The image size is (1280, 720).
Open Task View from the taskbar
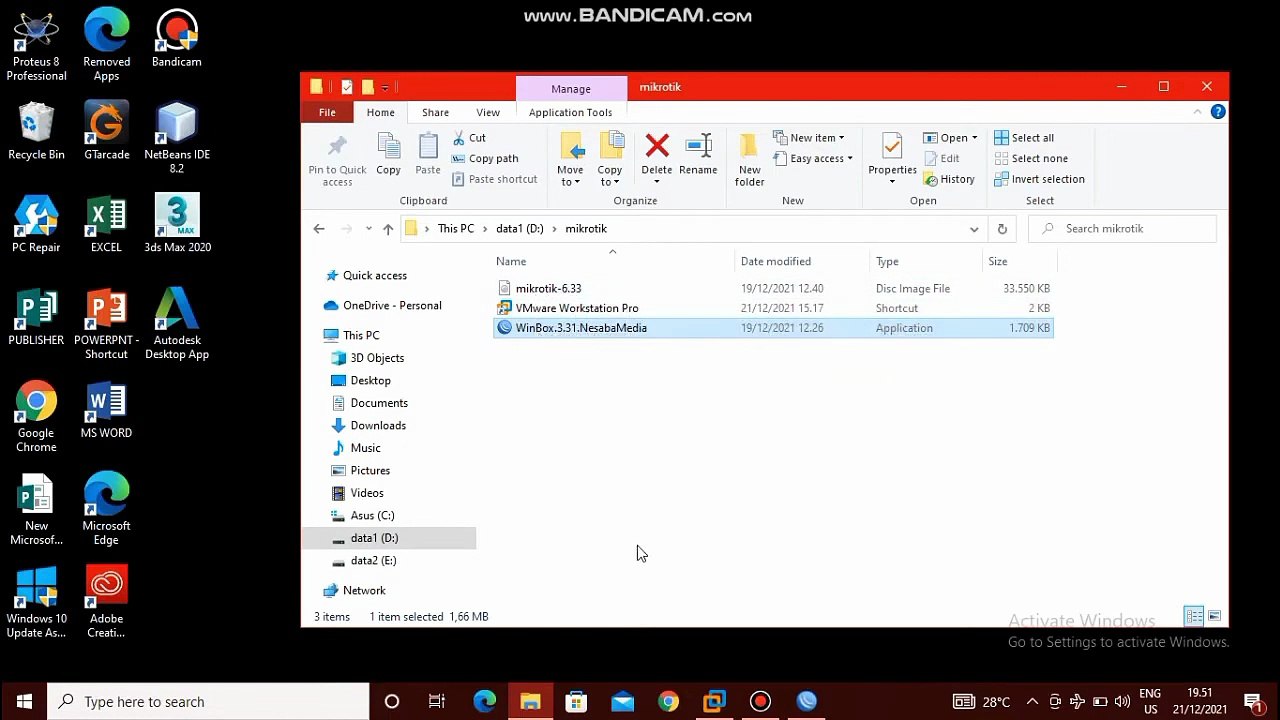[437, 702]
